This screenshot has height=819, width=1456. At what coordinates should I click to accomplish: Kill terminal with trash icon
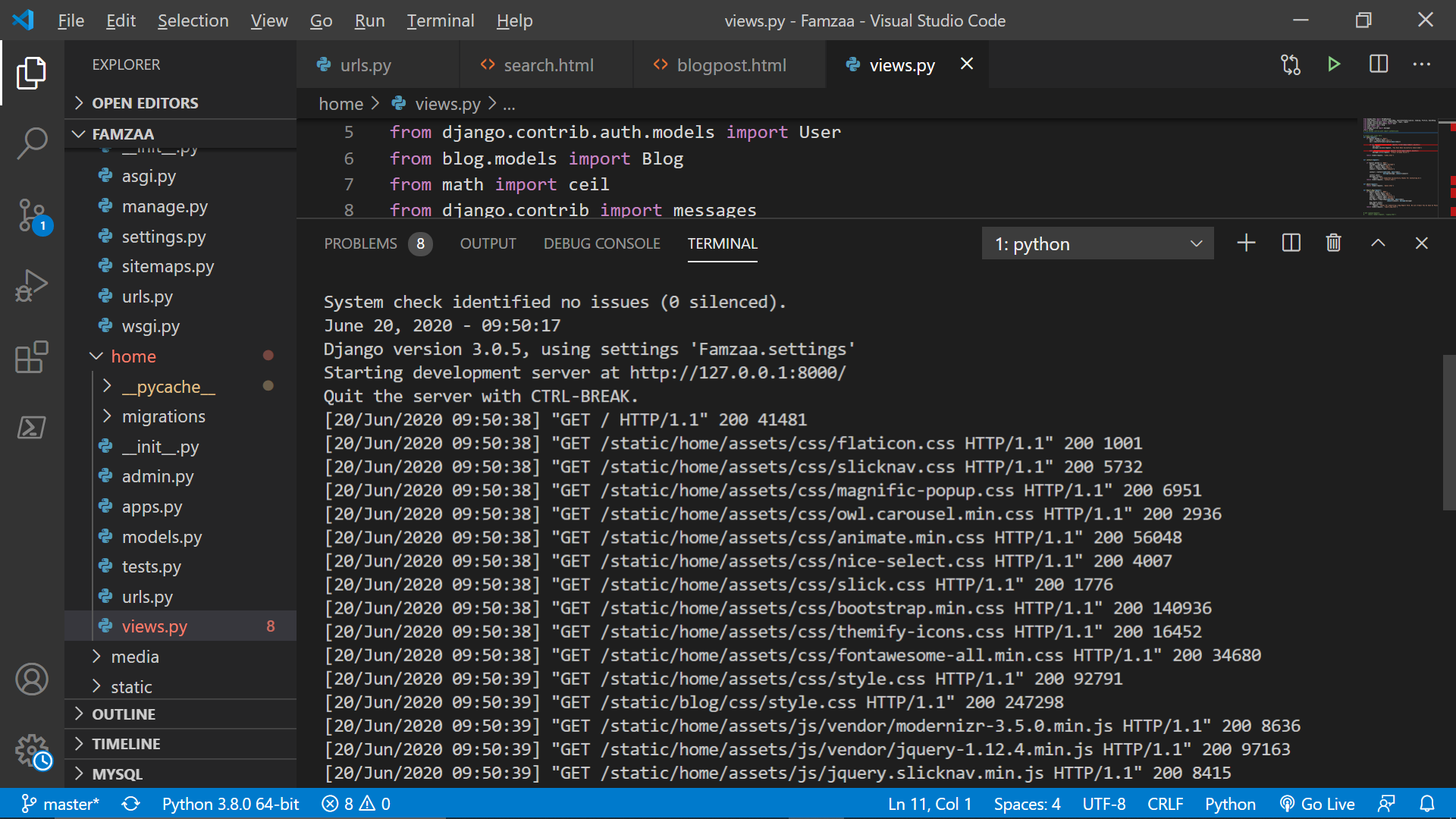[1333, 243]
